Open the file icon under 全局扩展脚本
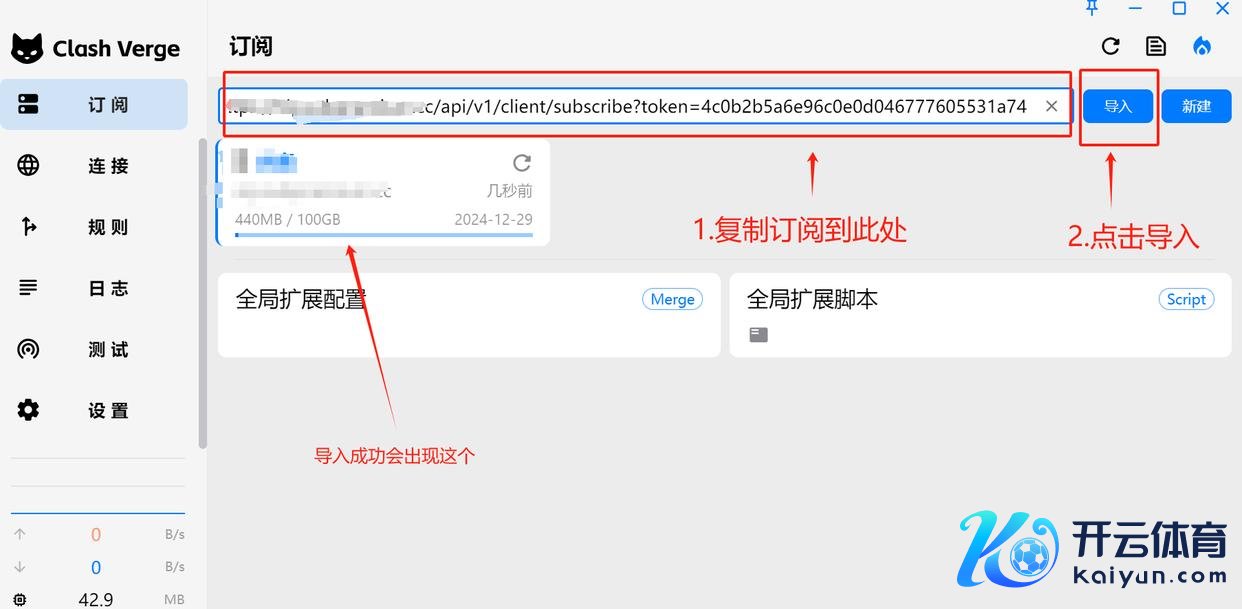 point(759,335)
